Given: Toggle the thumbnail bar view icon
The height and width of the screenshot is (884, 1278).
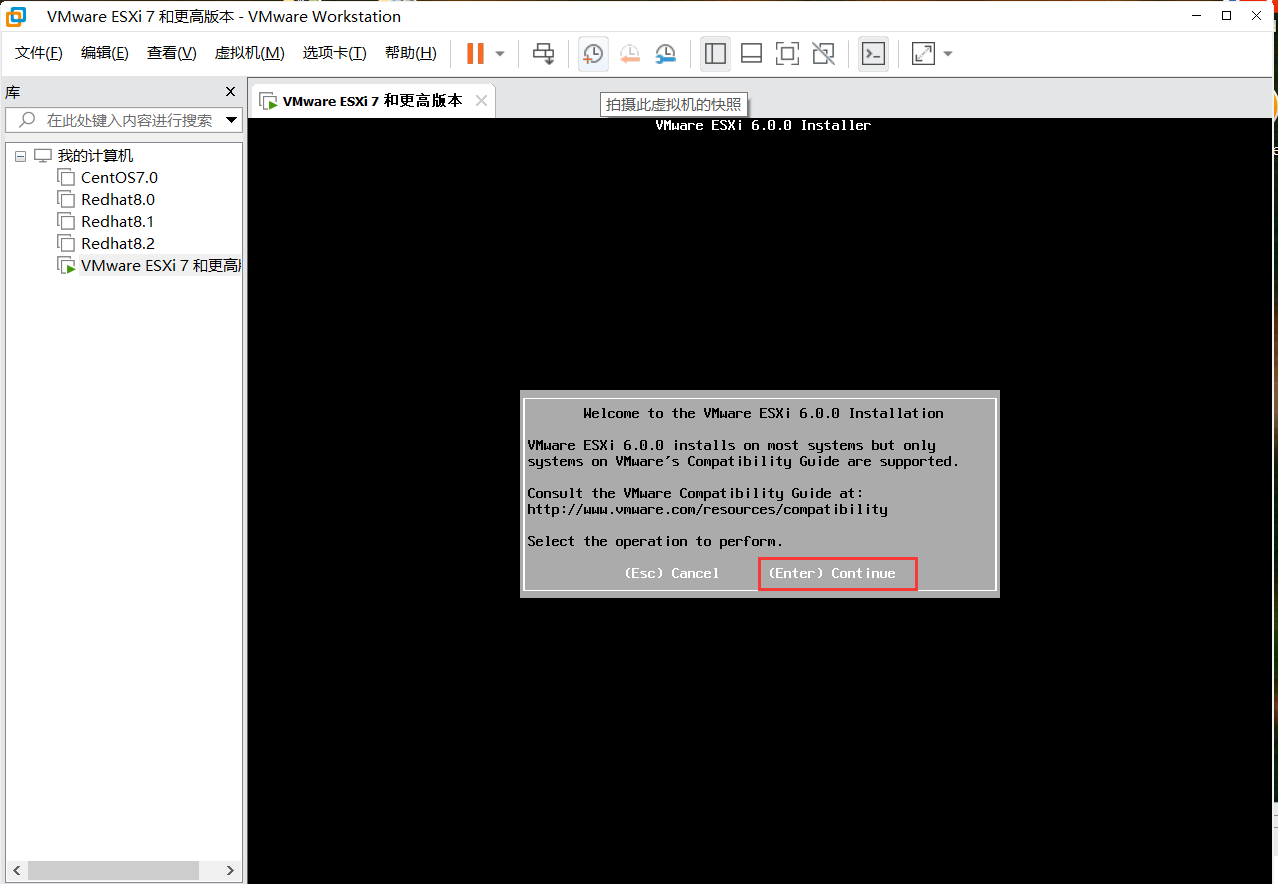Looking at the screenshot, I should [751, 54].
